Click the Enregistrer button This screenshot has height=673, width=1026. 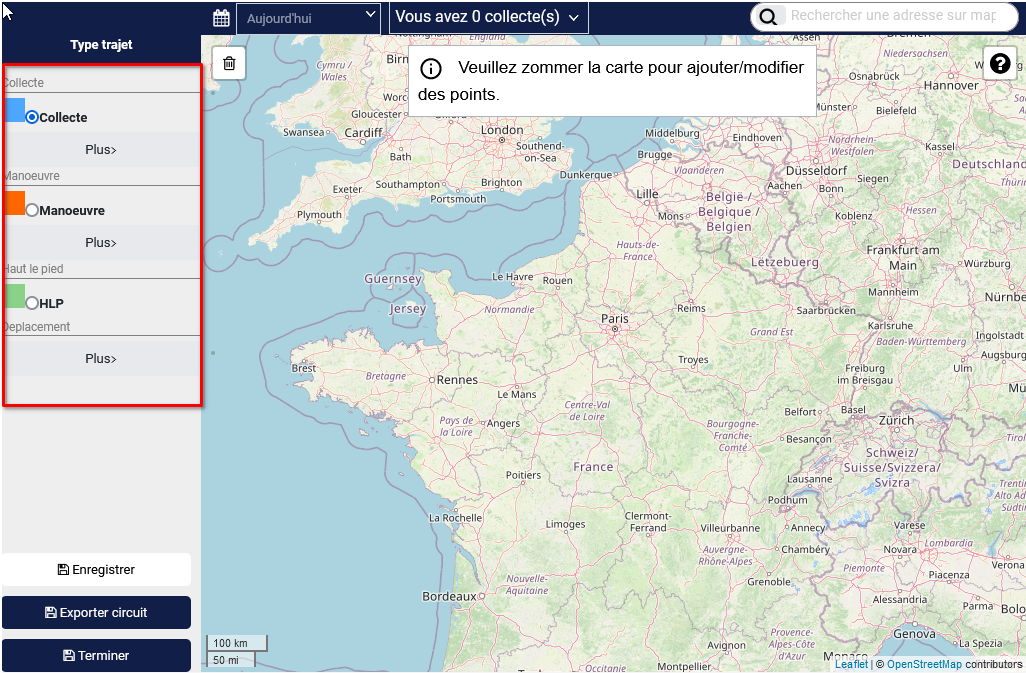[96, 570]
